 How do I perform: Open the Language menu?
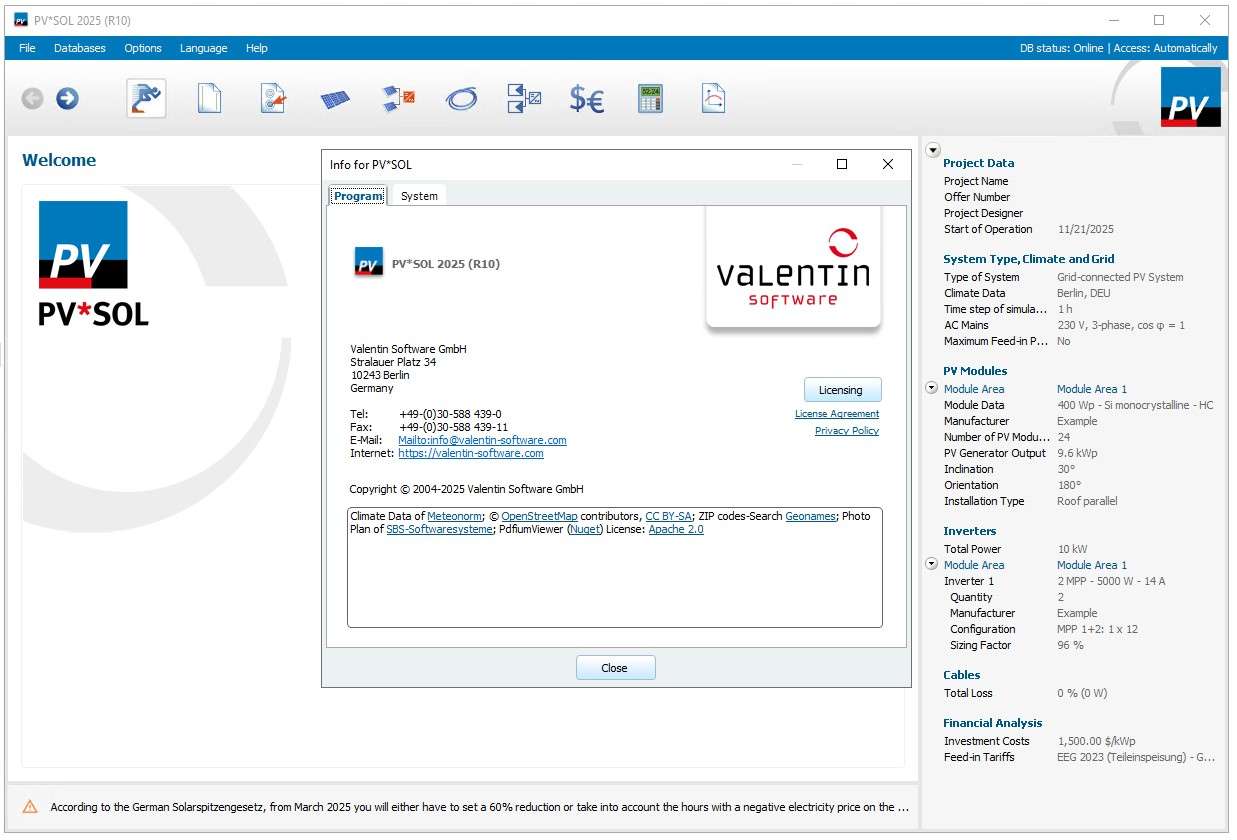[x=203, y=48]
